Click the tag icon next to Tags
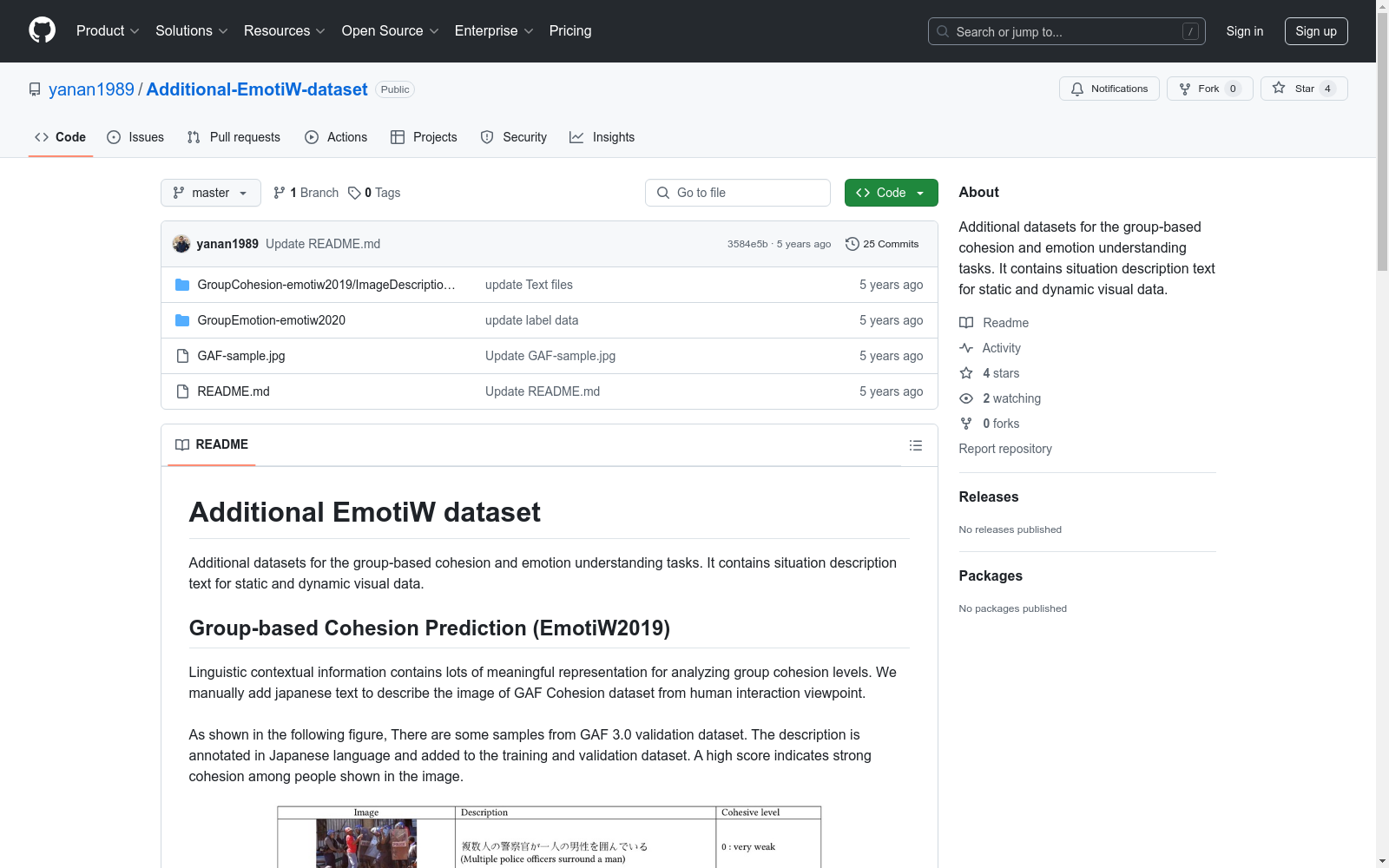This screenshot has height=868, width=1389. pyautogui.click(x=354, y=193)
